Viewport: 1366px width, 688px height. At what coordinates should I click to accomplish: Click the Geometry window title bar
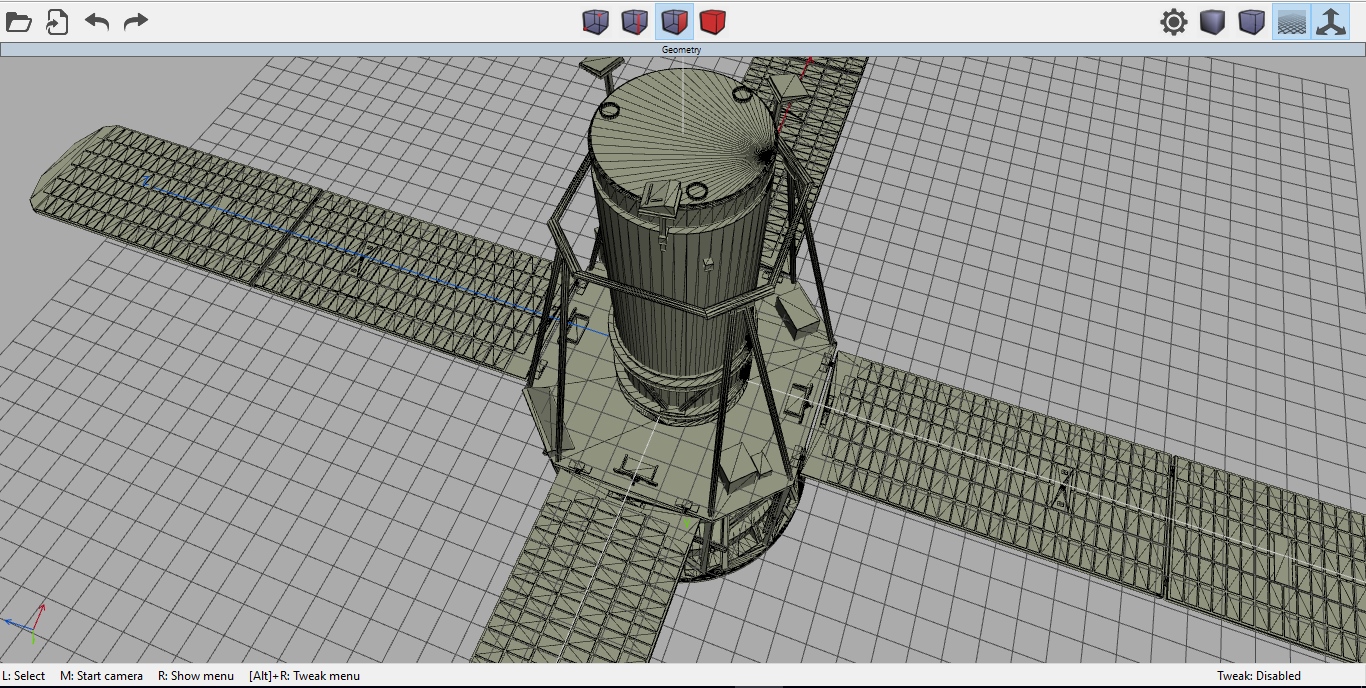coord(682,49)
